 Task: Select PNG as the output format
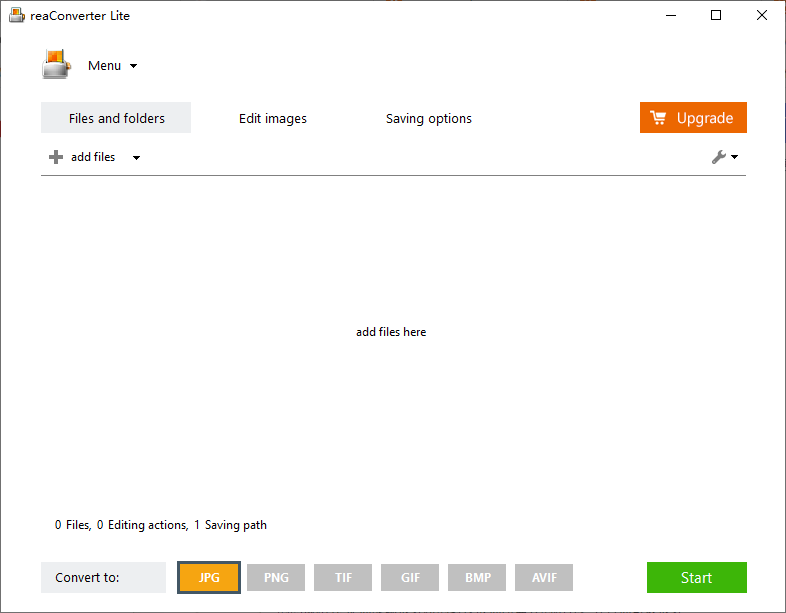click(276, 577)
